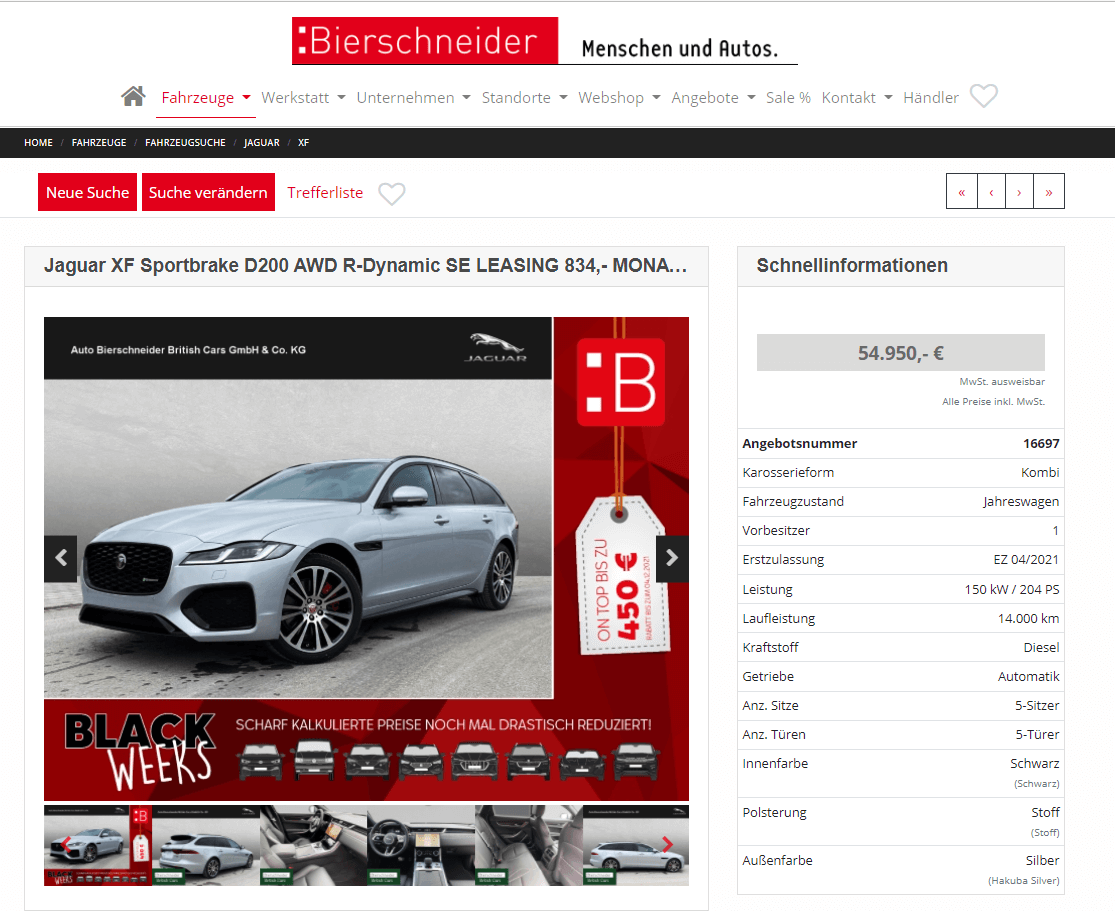
Task: Go to JAGUAR in the breadcrumb
Action: [x=262, y=143]
